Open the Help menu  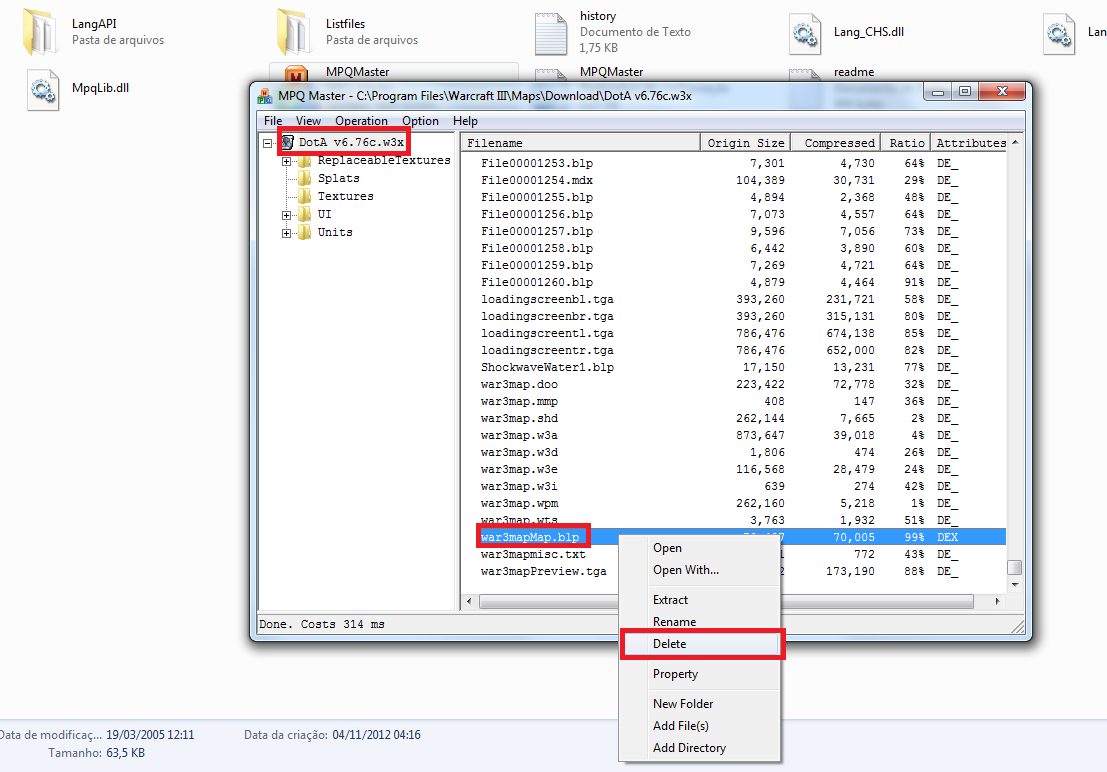point(465,121)
